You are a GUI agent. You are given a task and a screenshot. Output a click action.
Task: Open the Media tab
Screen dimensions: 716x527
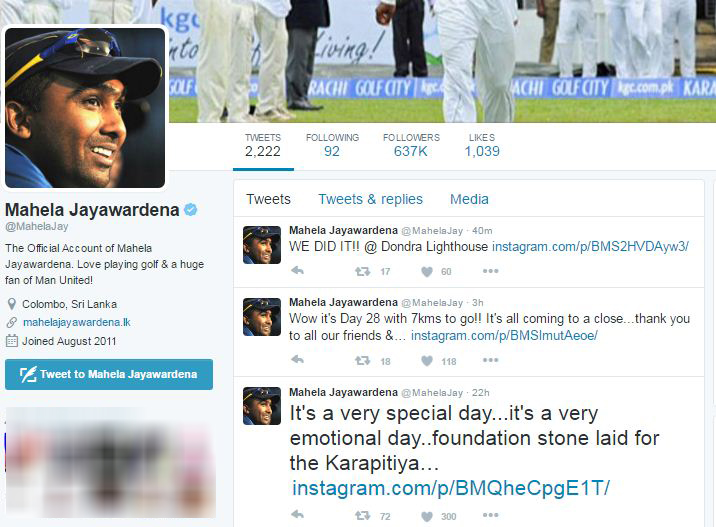point(469,199)
